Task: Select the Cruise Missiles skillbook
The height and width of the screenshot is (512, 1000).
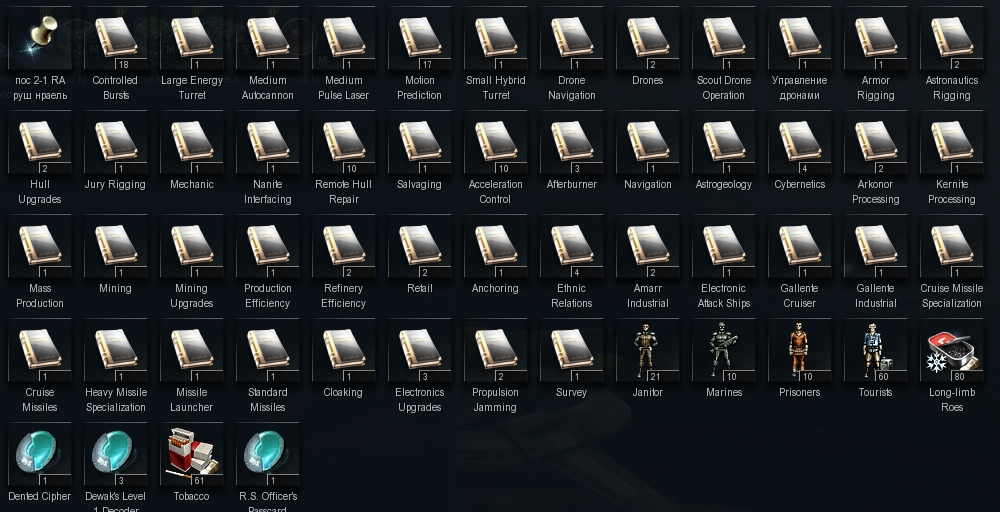Action: (40, 349)
